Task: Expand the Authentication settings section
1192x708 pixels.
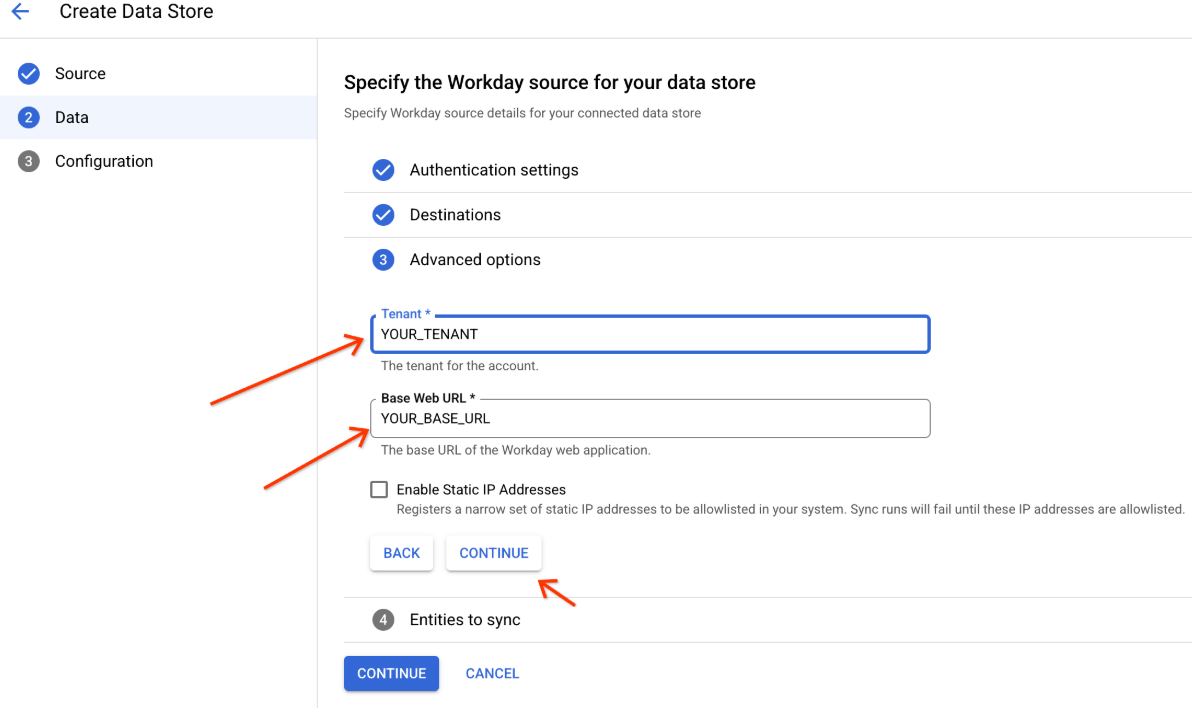Action: pyautogui.click(x=768, y=170)
